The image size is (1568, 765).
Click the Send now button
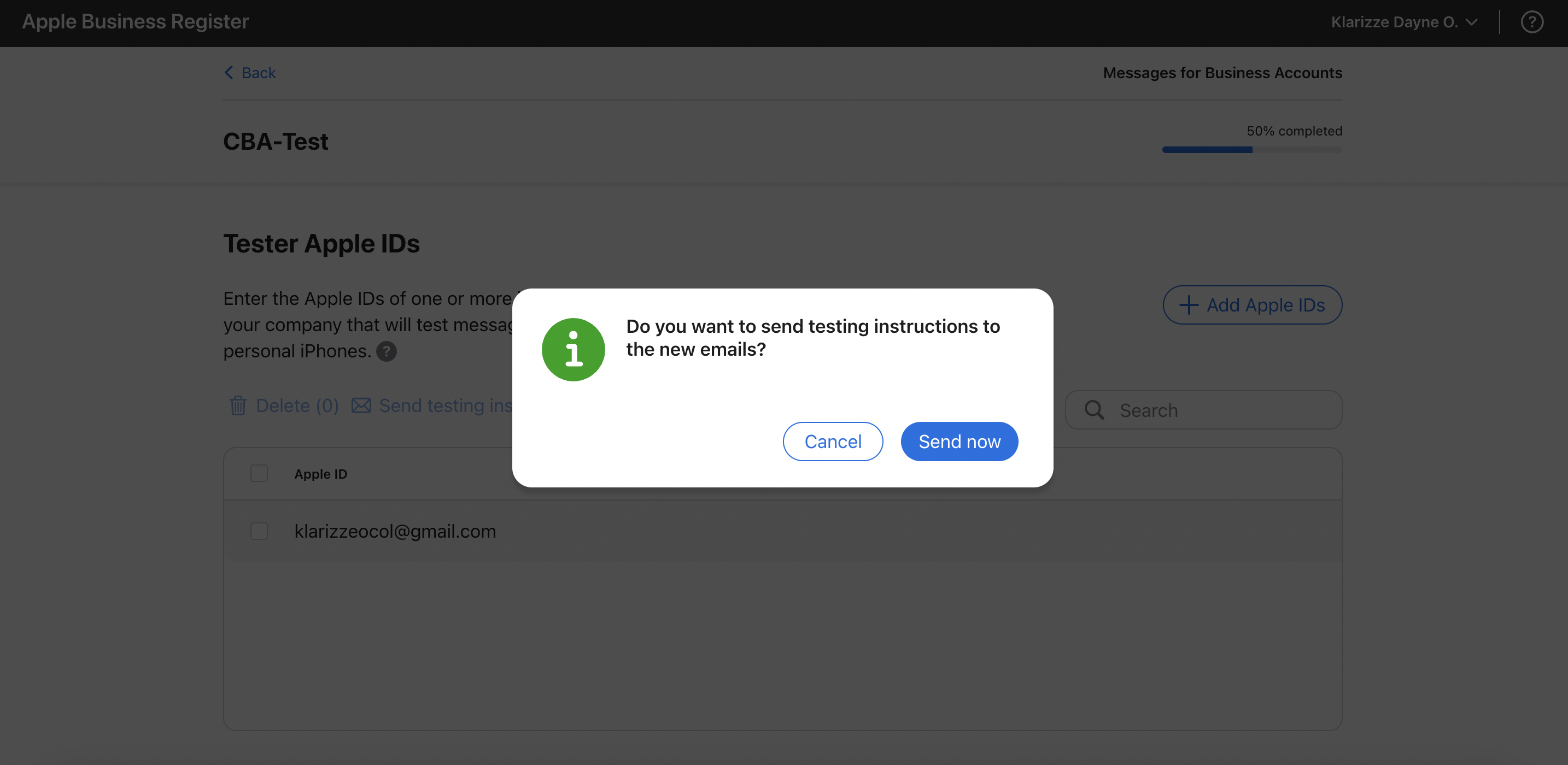tap(959, 441)
